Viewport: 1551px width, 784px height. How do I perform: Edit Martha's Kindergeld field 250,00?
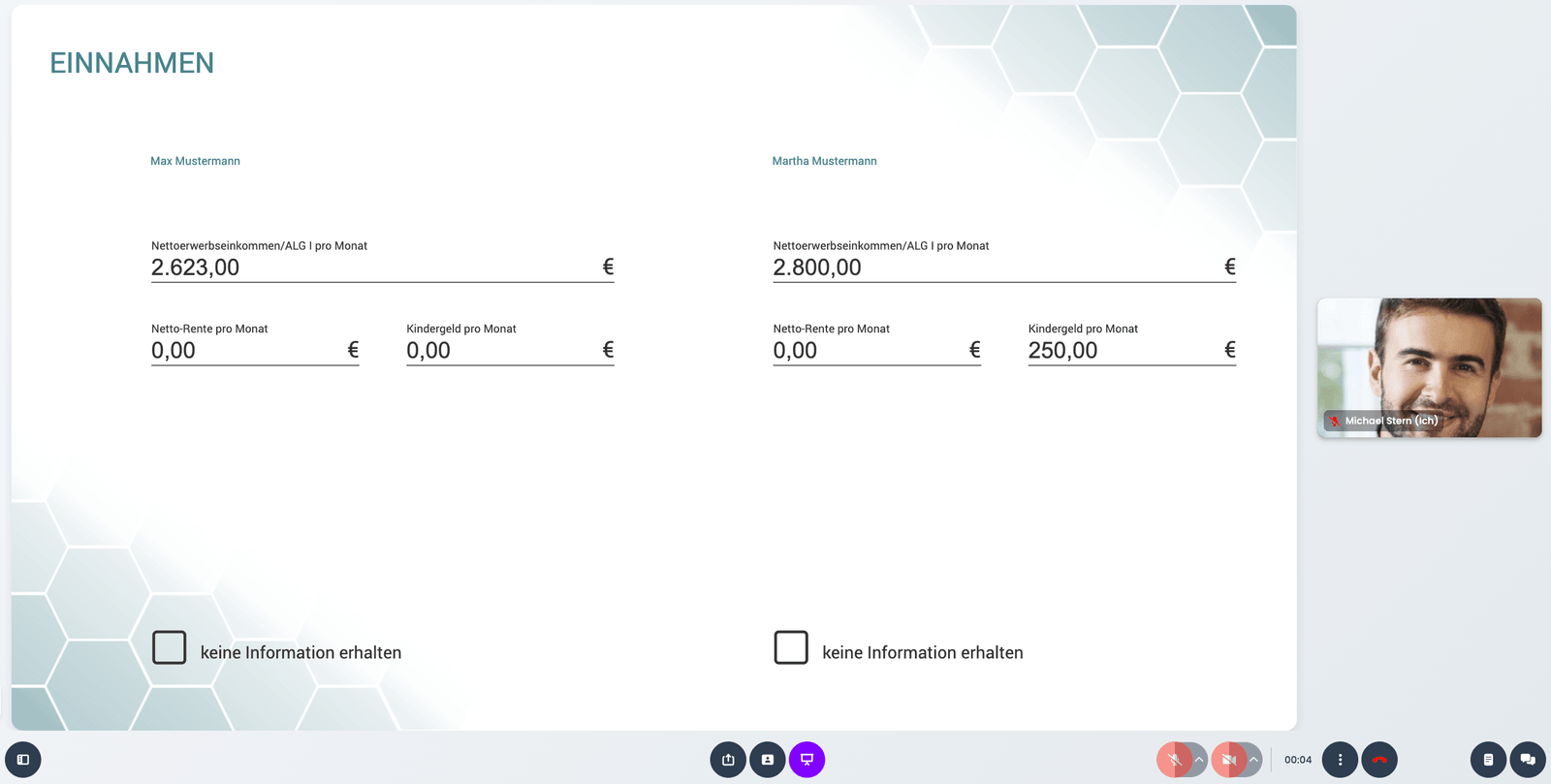click(x=1132, y=351)
